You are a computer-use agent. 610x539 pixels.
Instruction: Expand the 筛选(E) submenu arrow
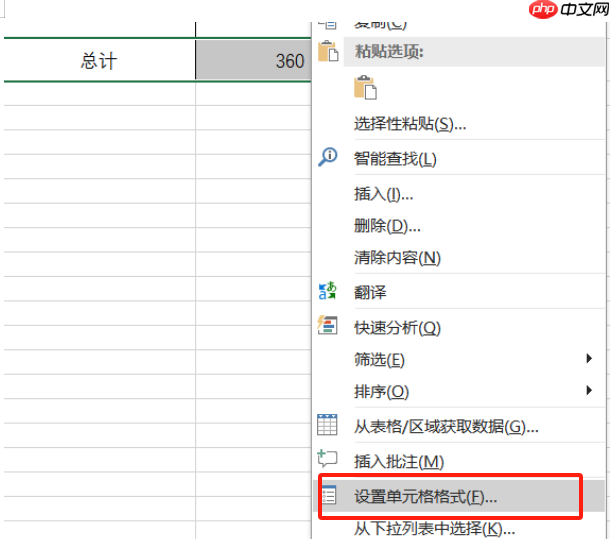[589, 358]
